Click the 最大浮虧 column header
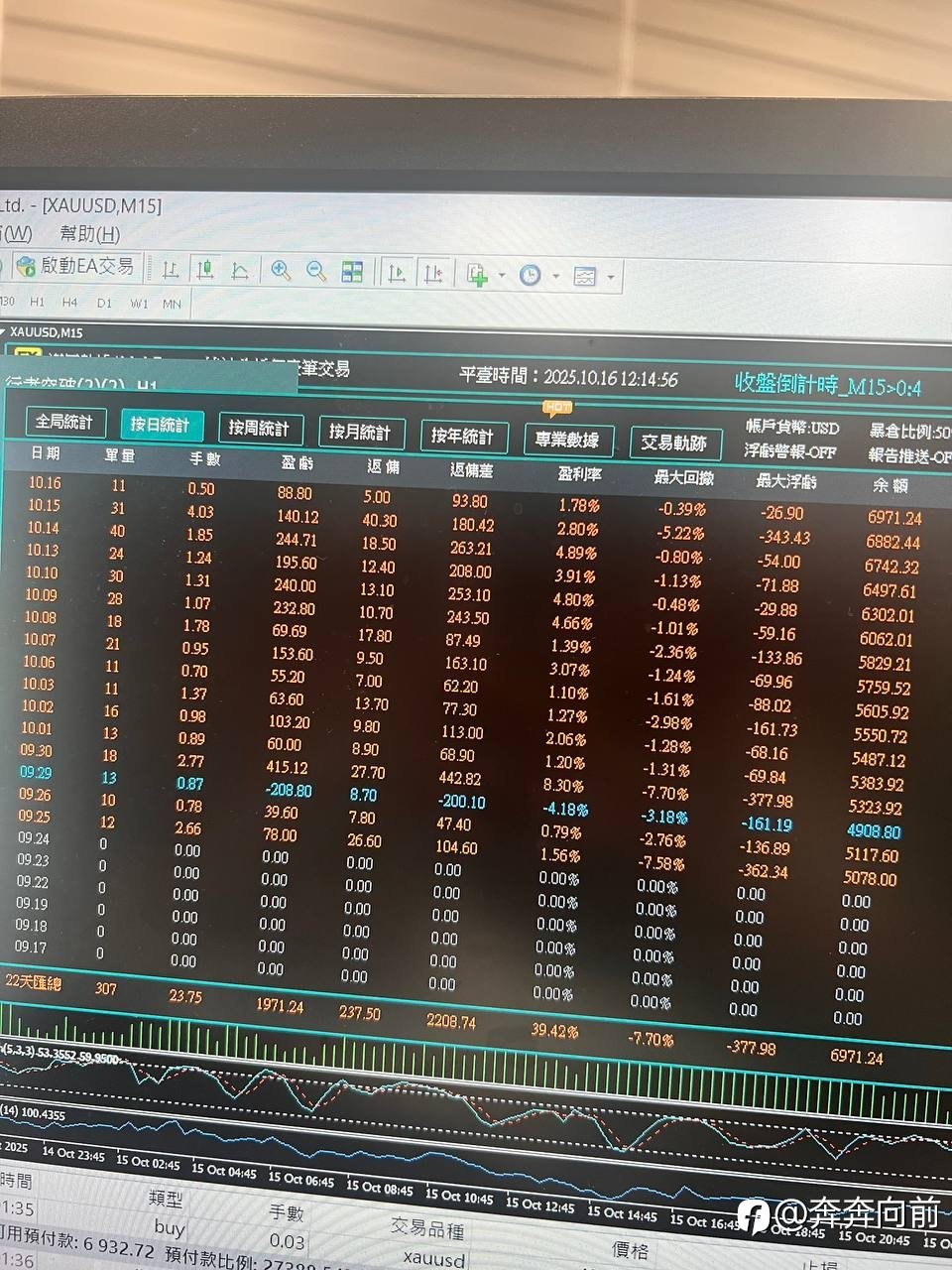Image resolution: width=952 pixels, height=1270 pixels. tap(786, 481)
